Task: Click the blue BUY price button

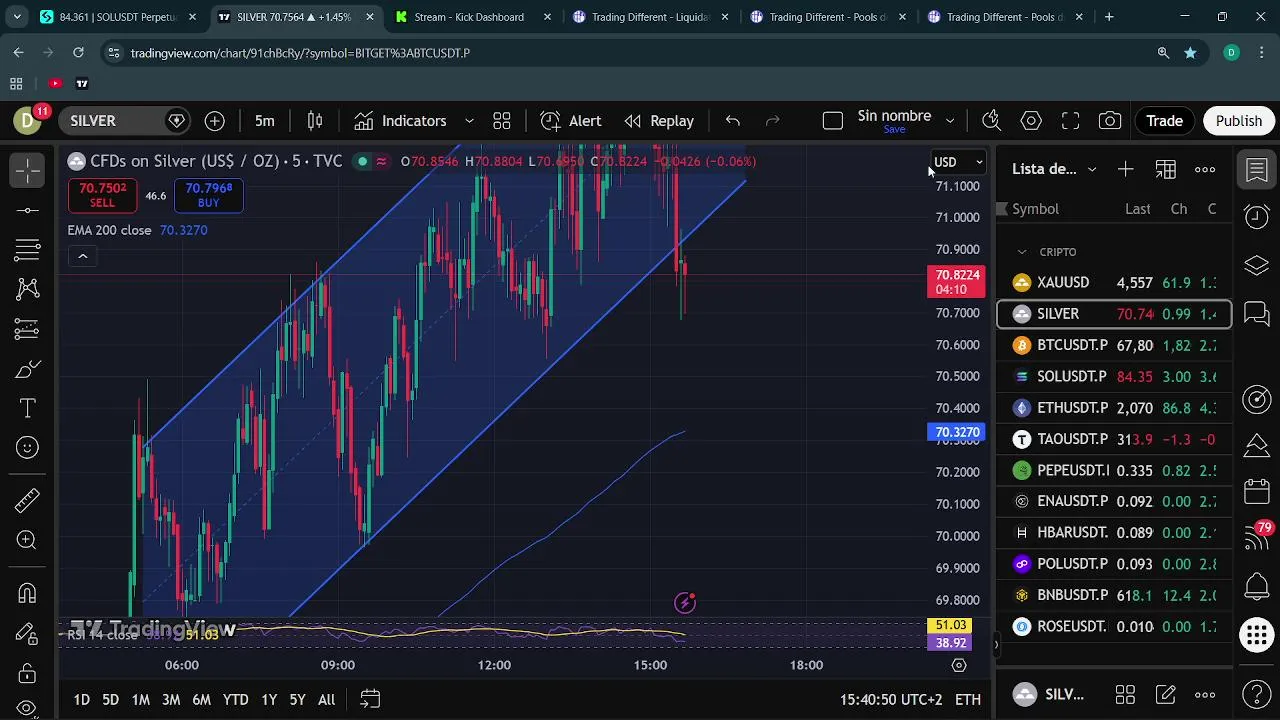Action: pyautogui.click(x=208, y=195)
